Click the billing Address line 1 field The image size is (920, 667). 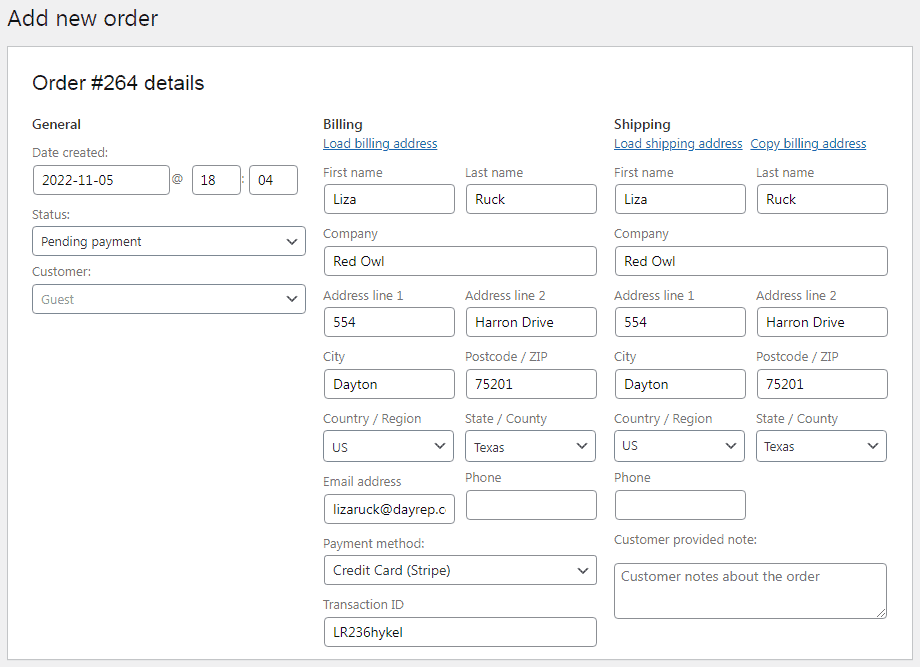[x=389, y=322]
